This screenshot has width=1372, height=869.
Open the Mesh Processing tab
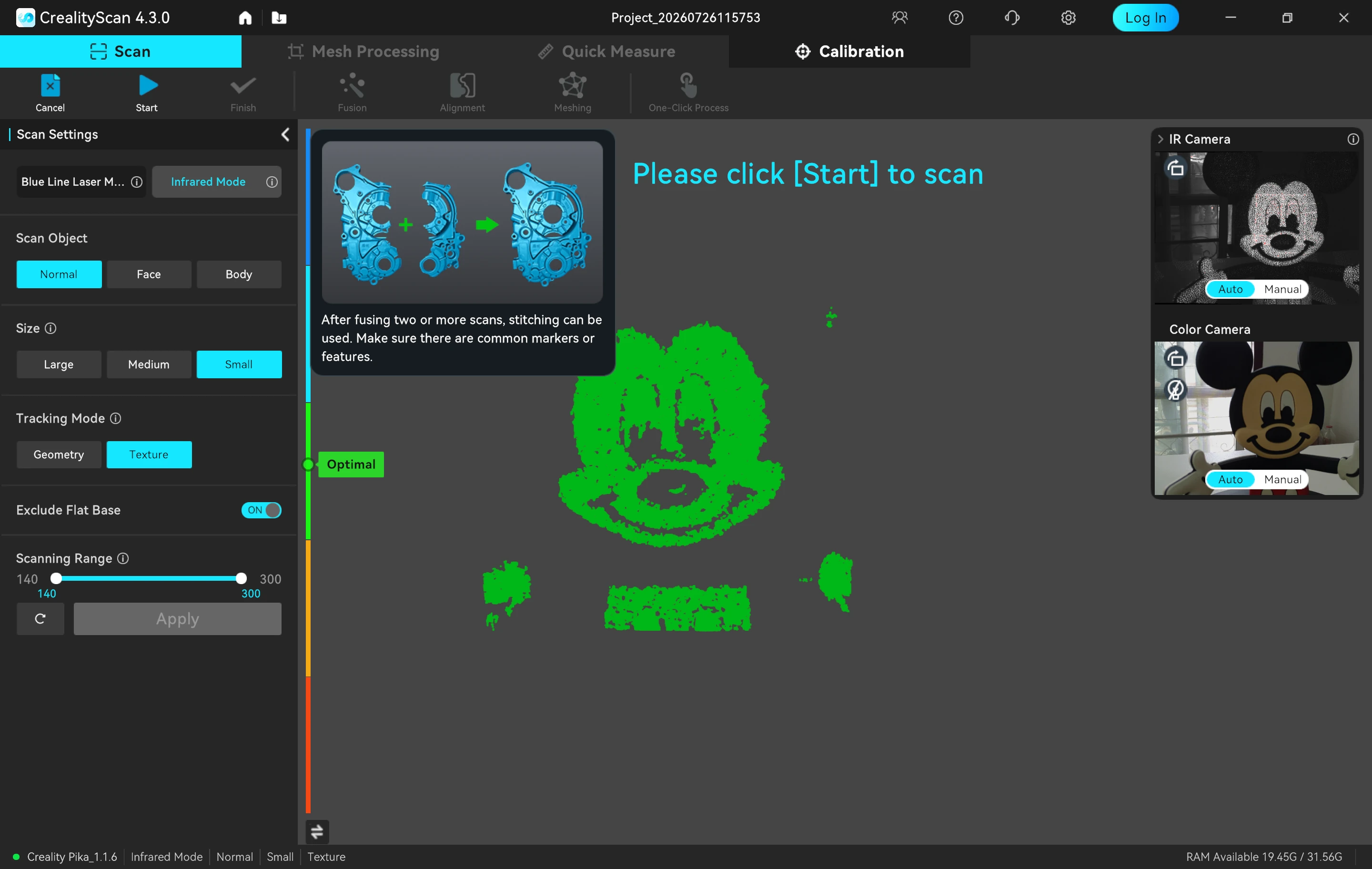[x=363, y=51]
